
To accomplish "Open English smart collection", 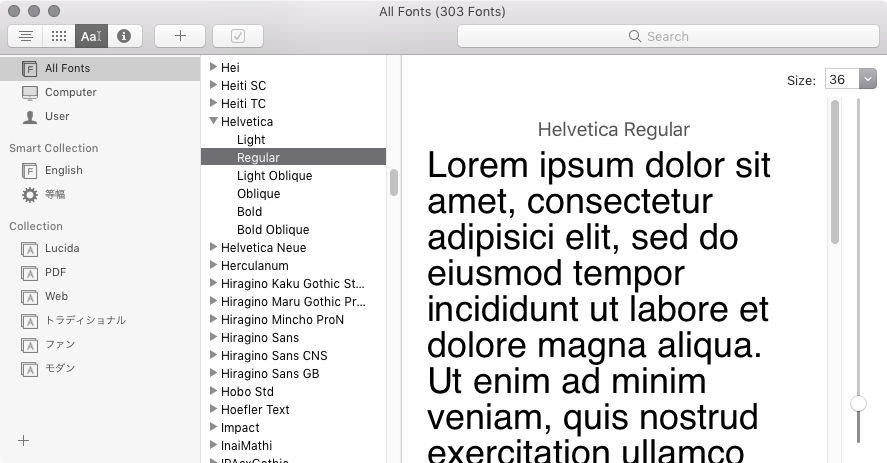I will [63, 170].
